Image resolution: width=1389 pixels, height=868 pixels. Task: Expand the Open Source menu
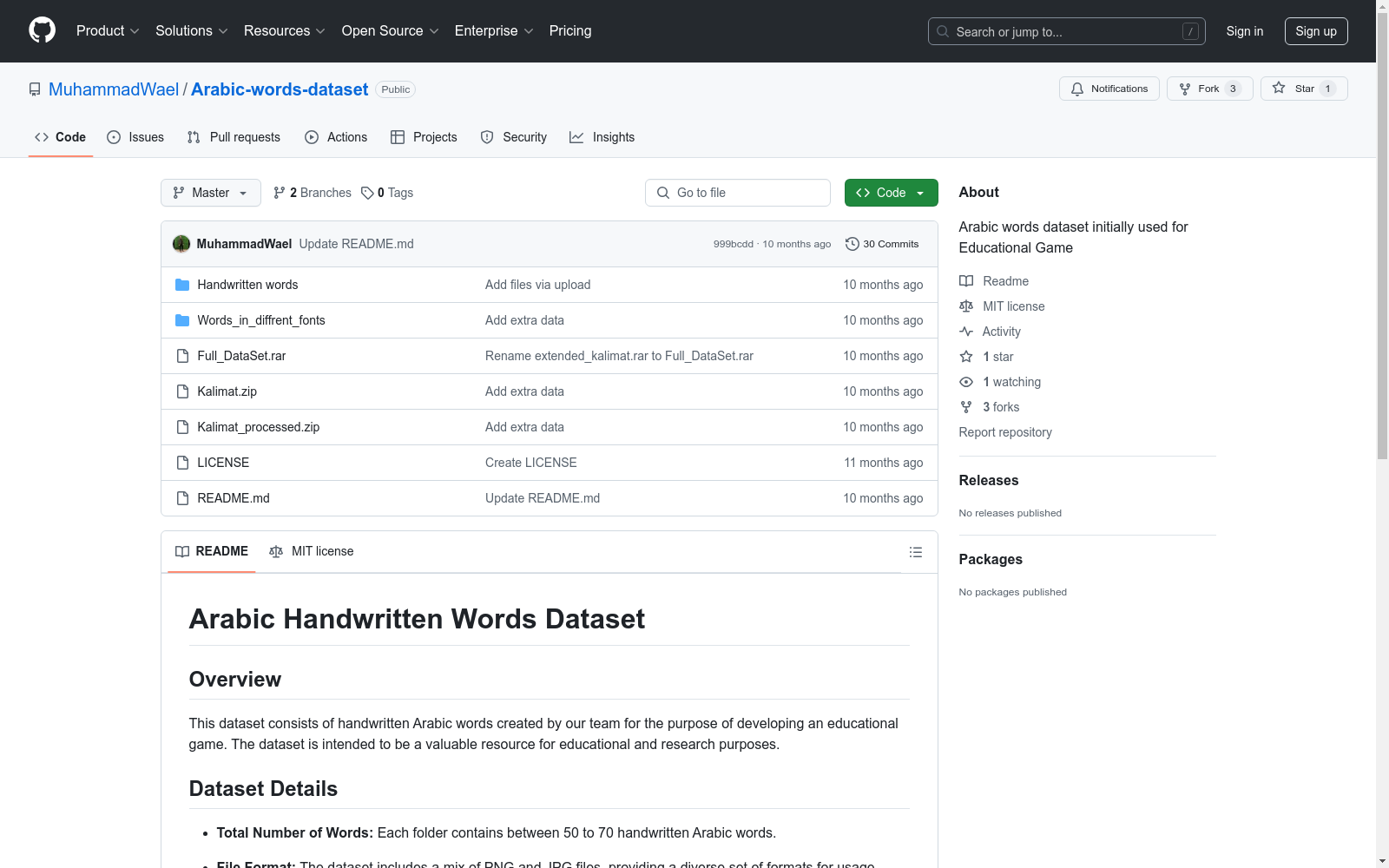pyautogui.click(x=391, y=31)
